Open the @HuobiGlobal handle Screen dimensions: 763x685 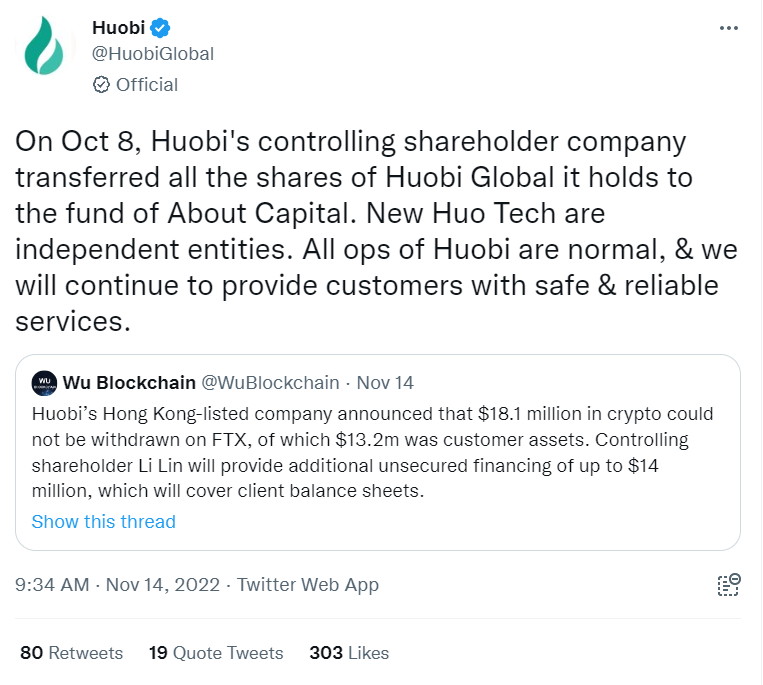click(x=153, y=54)
